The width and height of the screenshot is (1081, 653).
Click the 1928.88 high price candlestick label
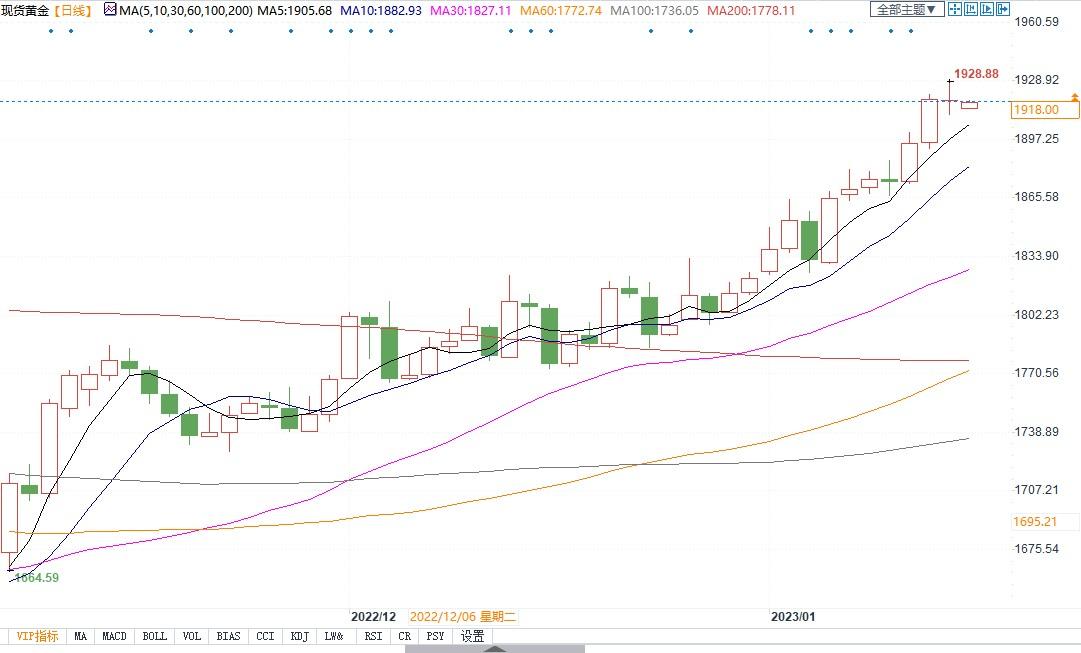(x=976, y=74)
